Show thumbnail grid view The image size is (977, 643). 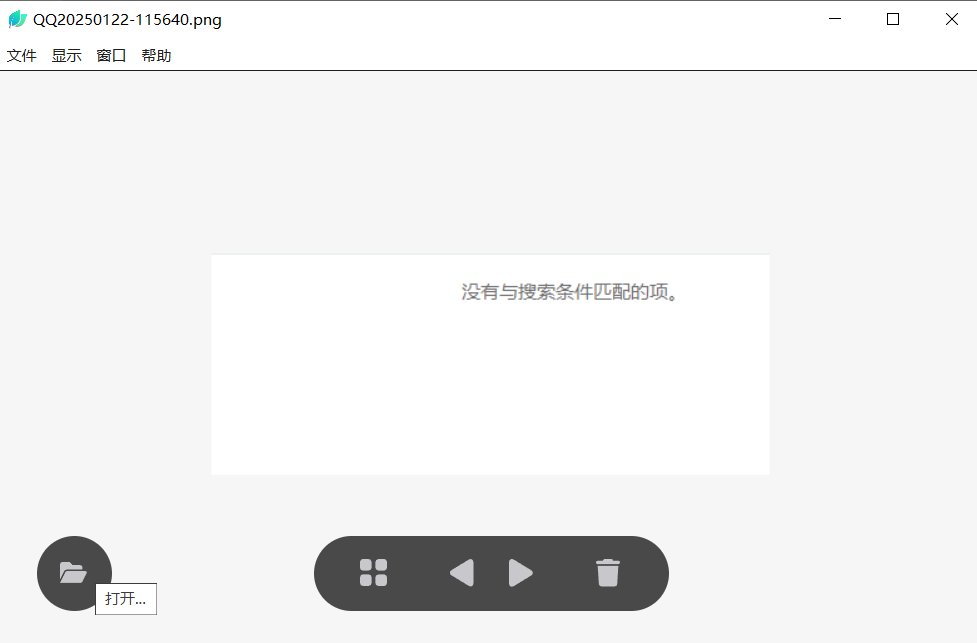click(x=373, y=573)
